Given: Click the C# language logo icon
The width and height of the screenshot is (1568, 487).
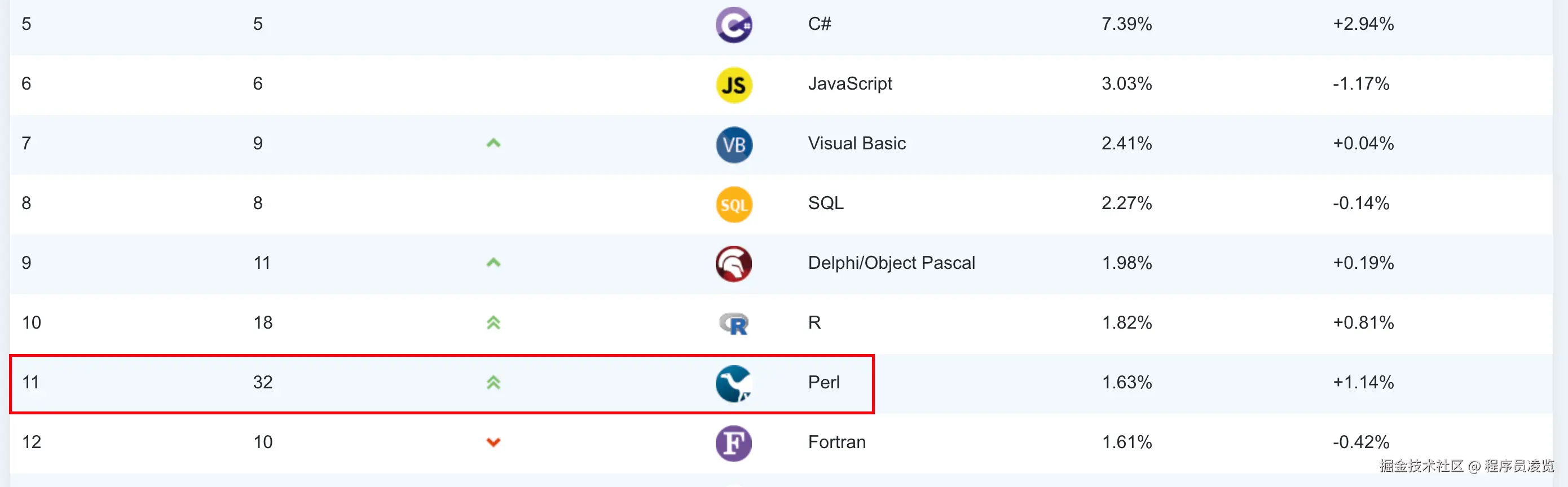Looking at the screenshot, I should click(733, 25).
